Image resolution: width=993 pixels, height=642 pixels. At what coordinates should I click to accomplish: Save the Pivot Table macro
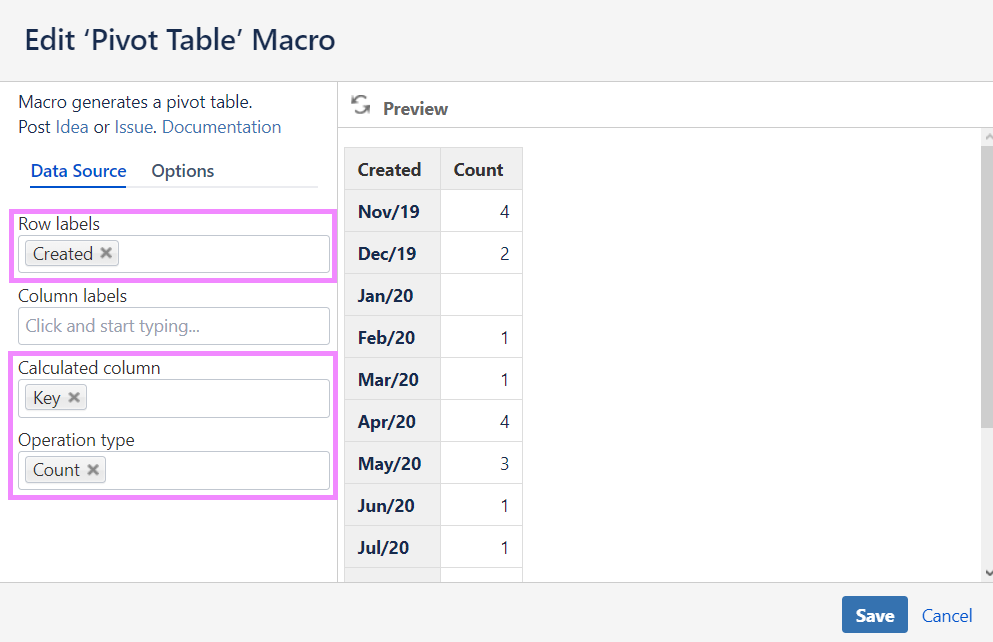pos(874,615)
